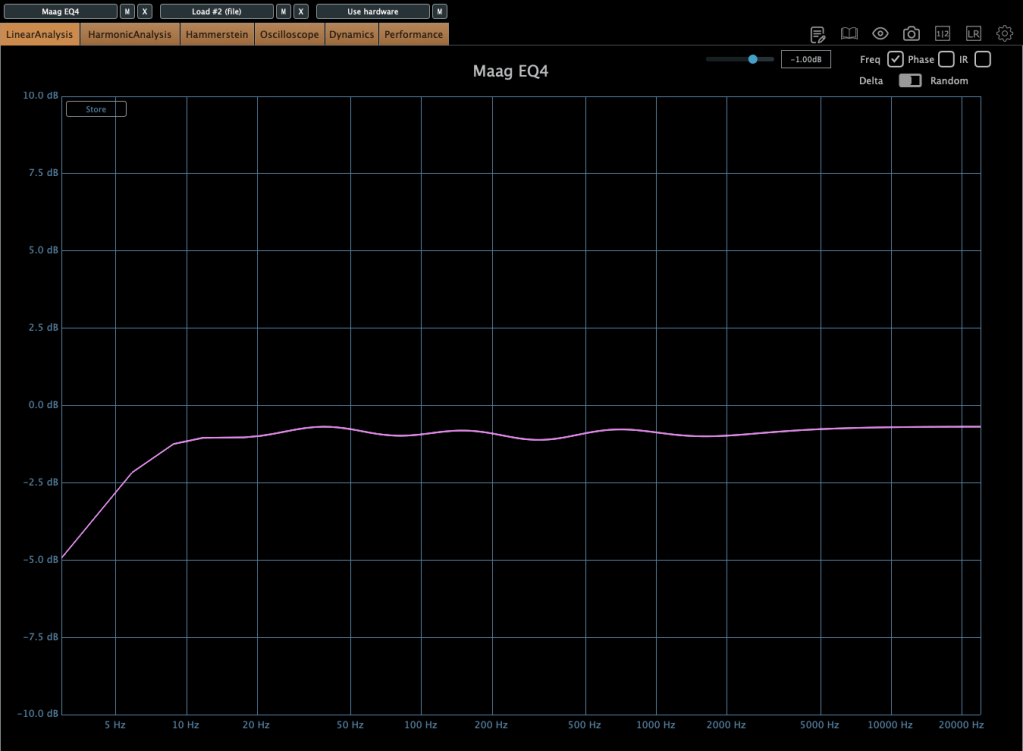
Task: Click the LR stereo channel icon
Action: pyautogui.click(x=973, y=34)
